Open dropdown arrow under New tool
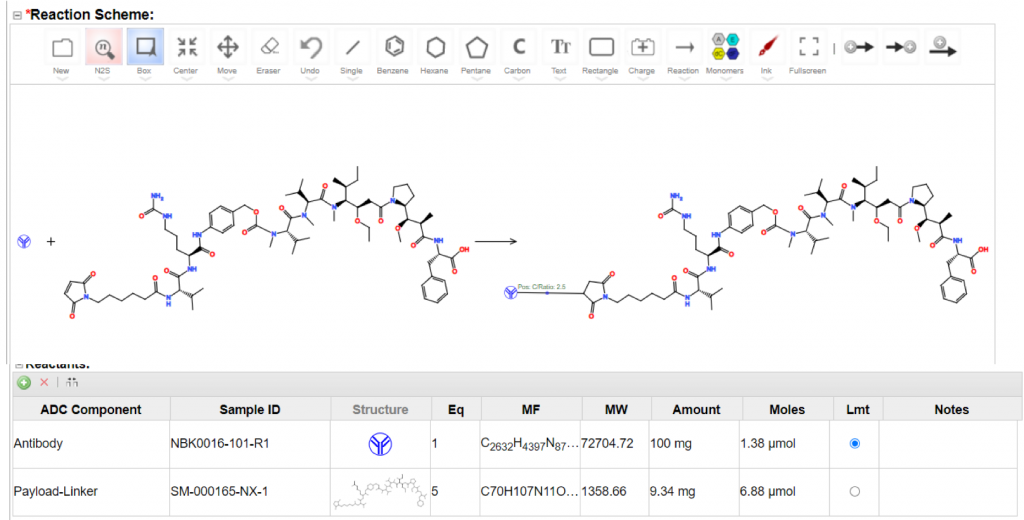Viewport: 1024px width, 520px height. [x=62, y=79]
